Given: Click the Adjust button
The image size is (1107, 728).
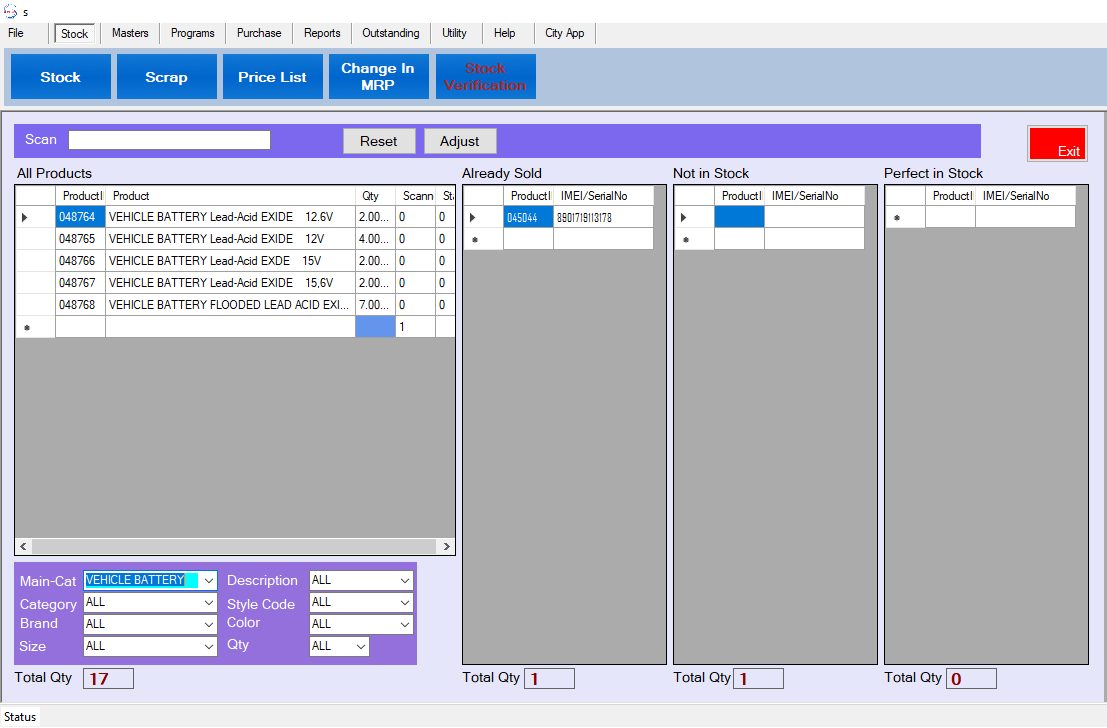Looking at the screenshot, I should point(460,141).
